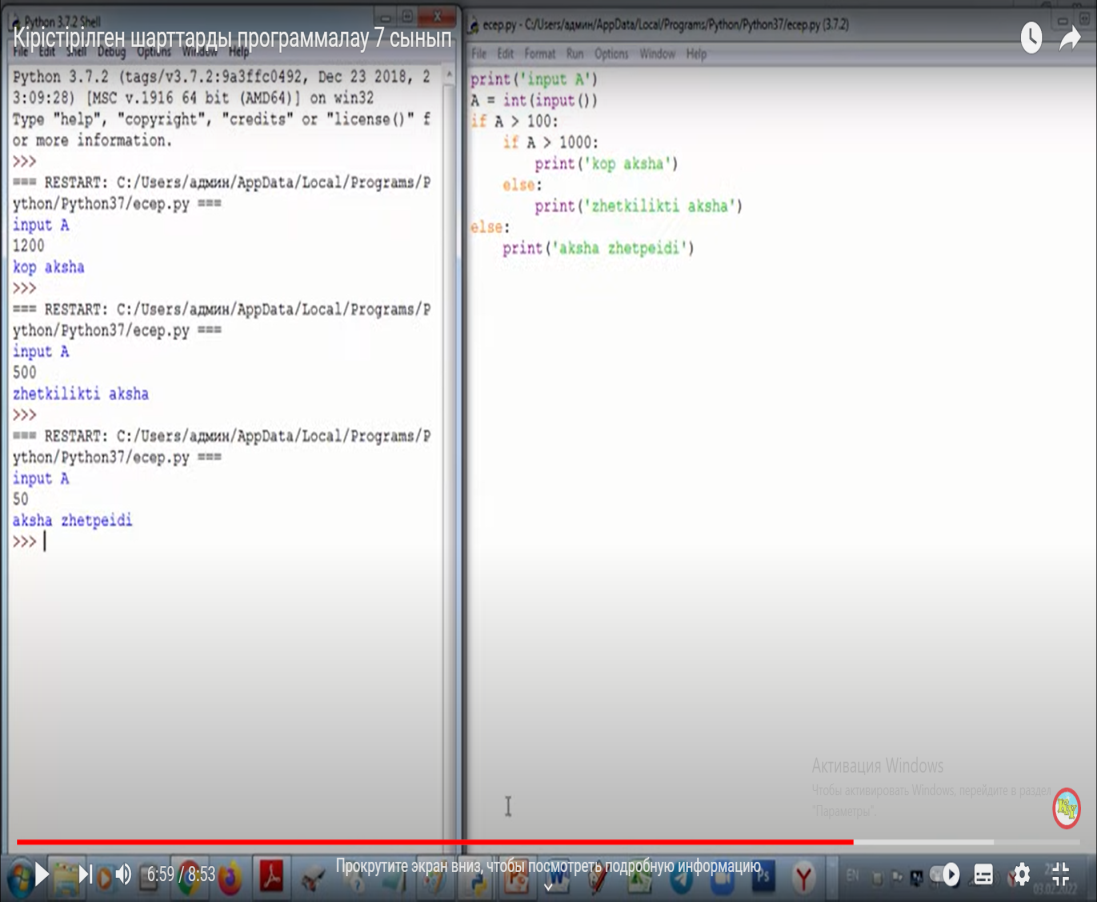Expand more info chevron below scroll hint
Viewport: 1097px width, 902px height.
[548, 886]
